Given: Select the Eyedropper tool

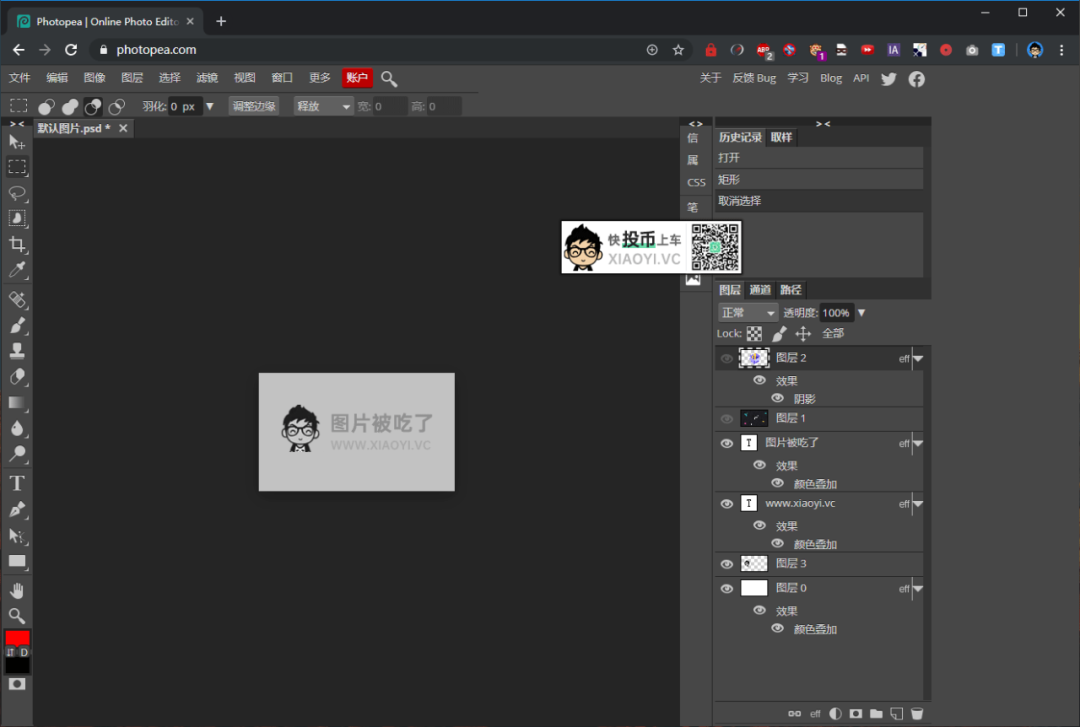Looking at the screenshot, I should coord(16,270).
